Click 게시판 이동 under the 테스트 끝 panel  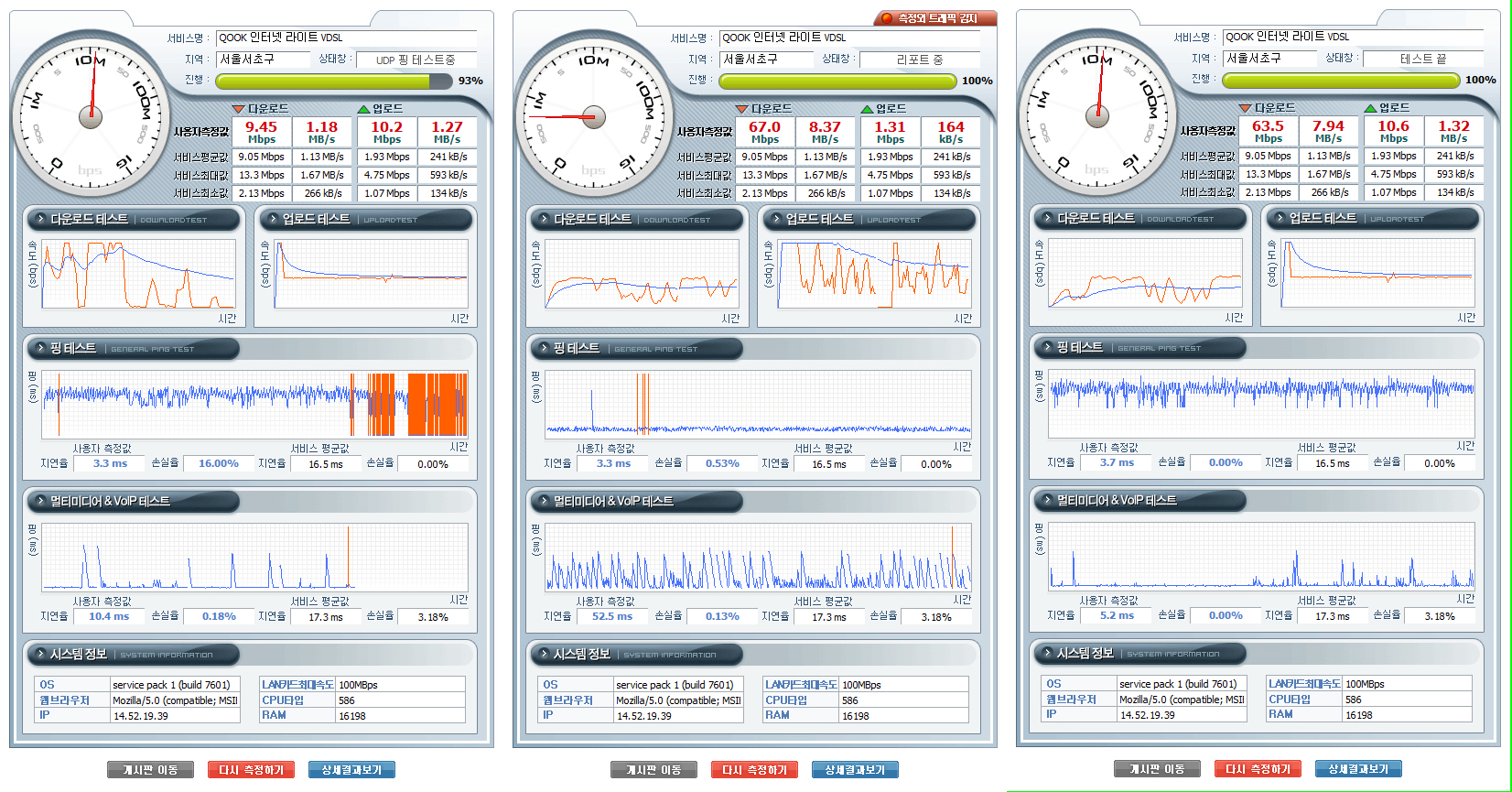point(1157,769)
